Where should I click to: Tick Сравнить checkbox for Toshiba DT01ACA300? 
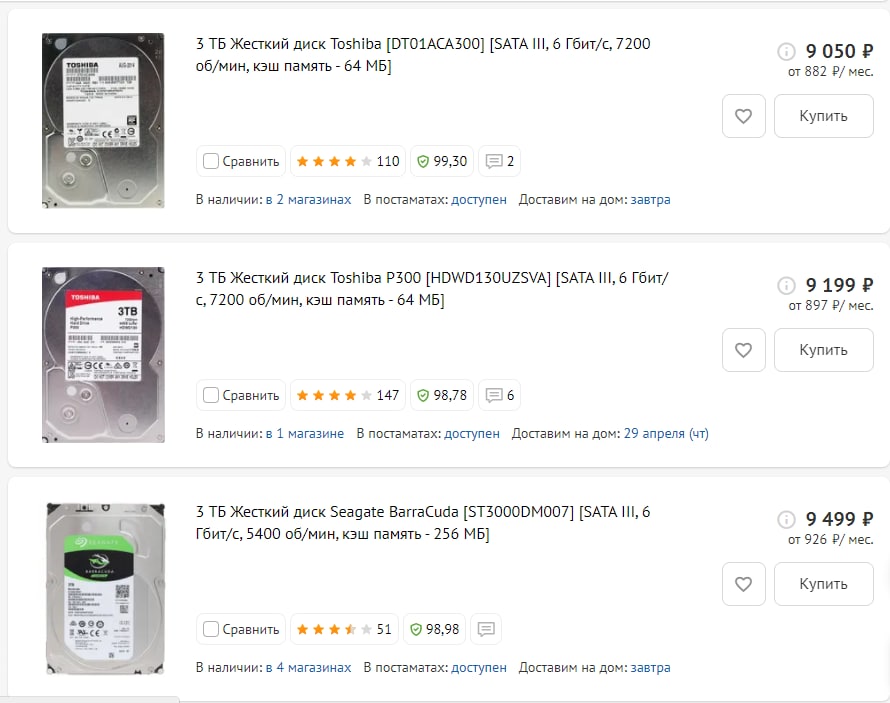(211, 161)
